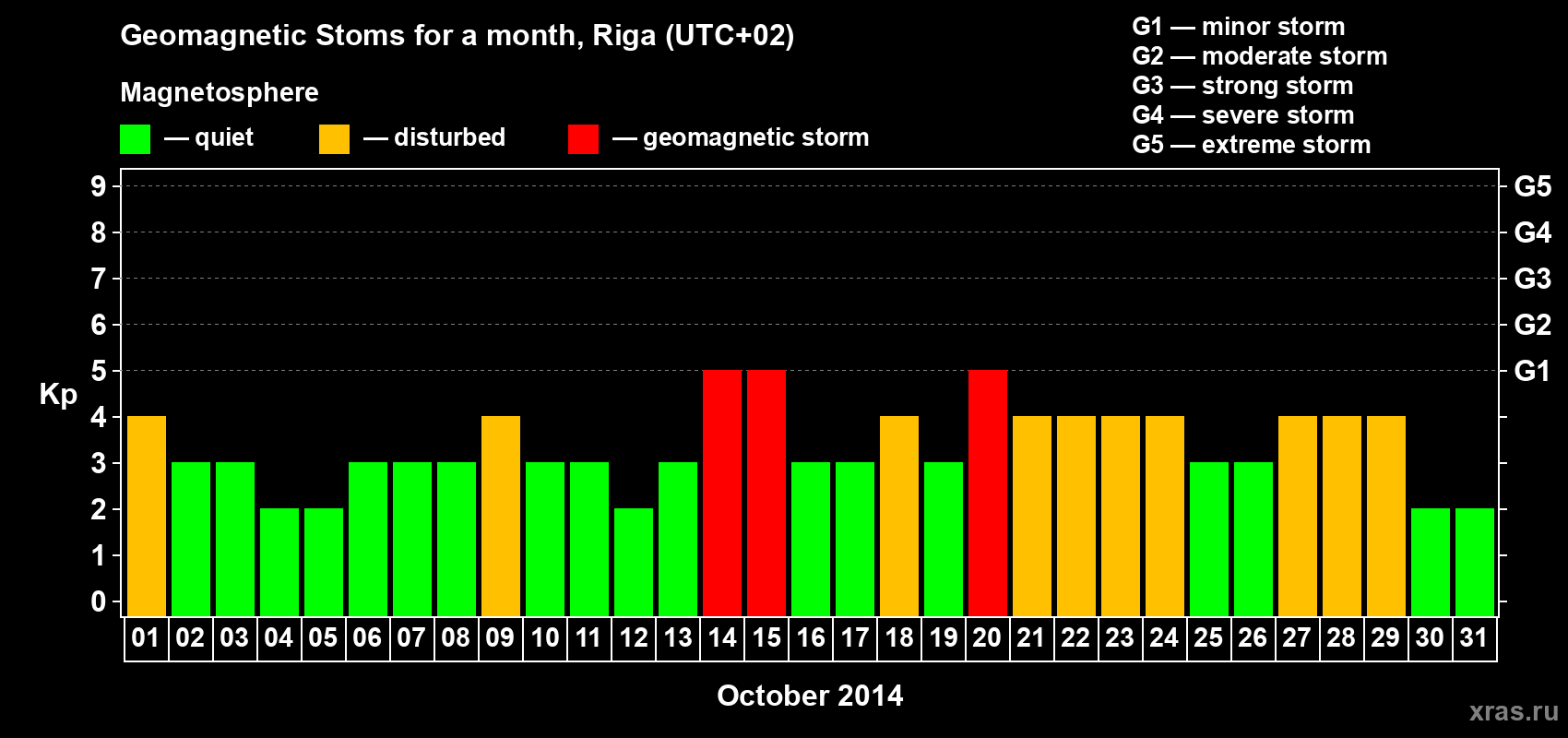
Task: Click the Kp axis value 0
Action: click(99, 601)
